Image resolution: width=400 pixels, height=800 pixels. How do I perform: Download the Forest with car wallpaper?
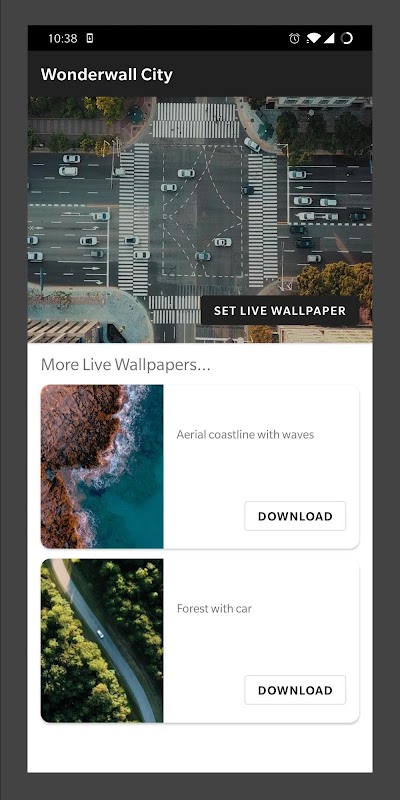click(x=295, y=690)
